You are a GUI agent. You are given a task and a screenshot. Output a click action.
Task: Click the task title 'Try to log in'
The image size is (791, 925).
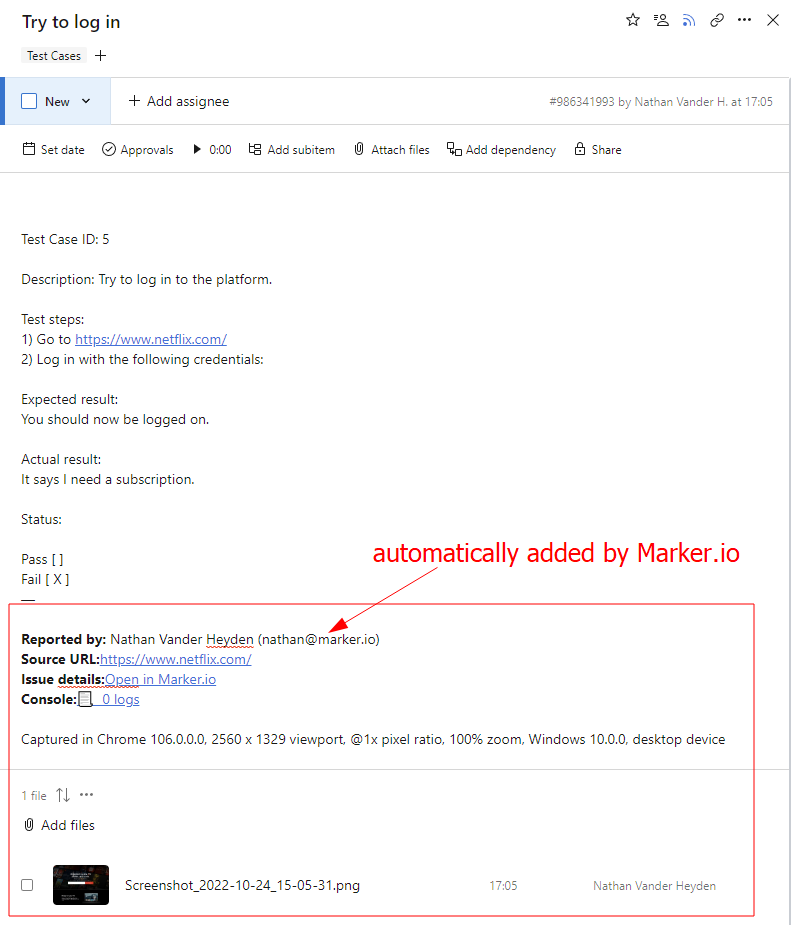click(71, 22)
